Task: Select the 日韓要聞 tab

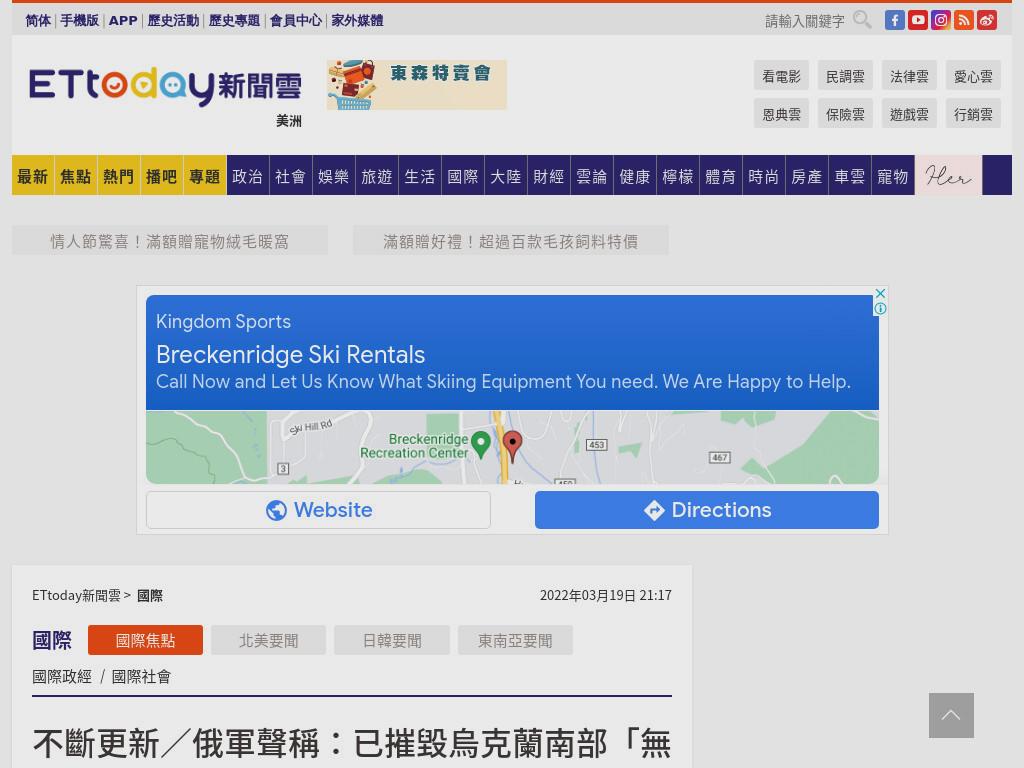Action: [392, 640]
